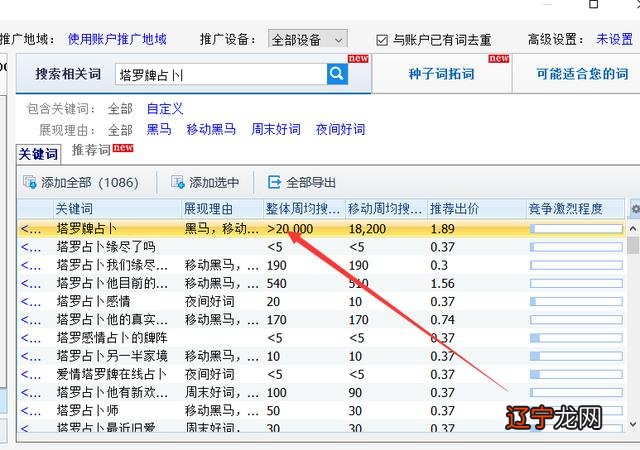Click add arrow for 爱情塔罗牌在线占卜 row

point(31,374)
